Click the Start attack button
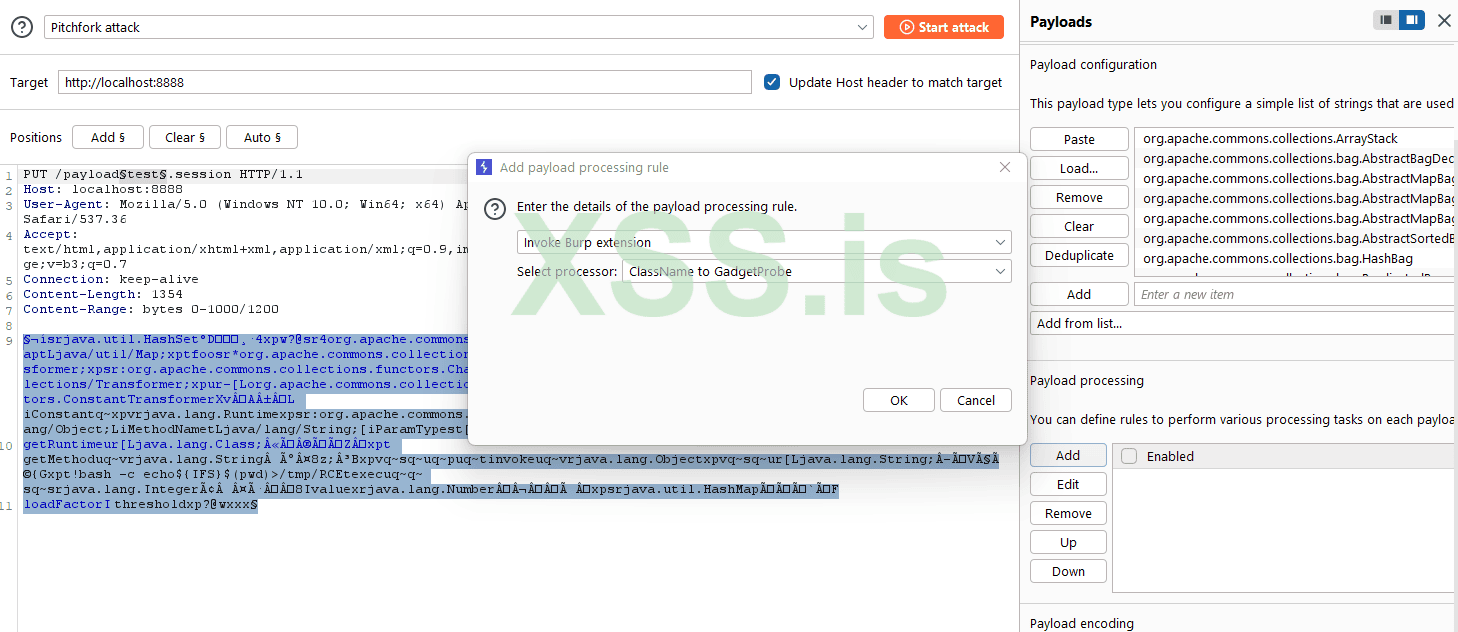The image size is (1458, 632). tap(943, 27)
